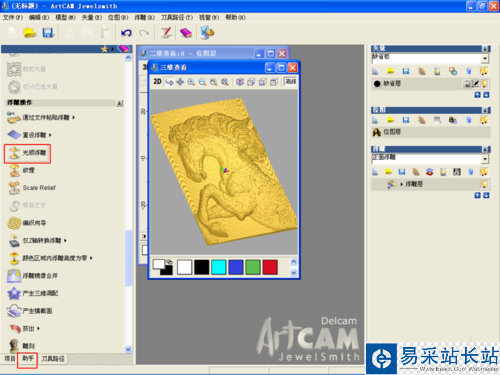Viewport: 500px width, 375px height.
Task: Click the linked primary/secondary color toggle in the palette
Action: tap(169, 262)
